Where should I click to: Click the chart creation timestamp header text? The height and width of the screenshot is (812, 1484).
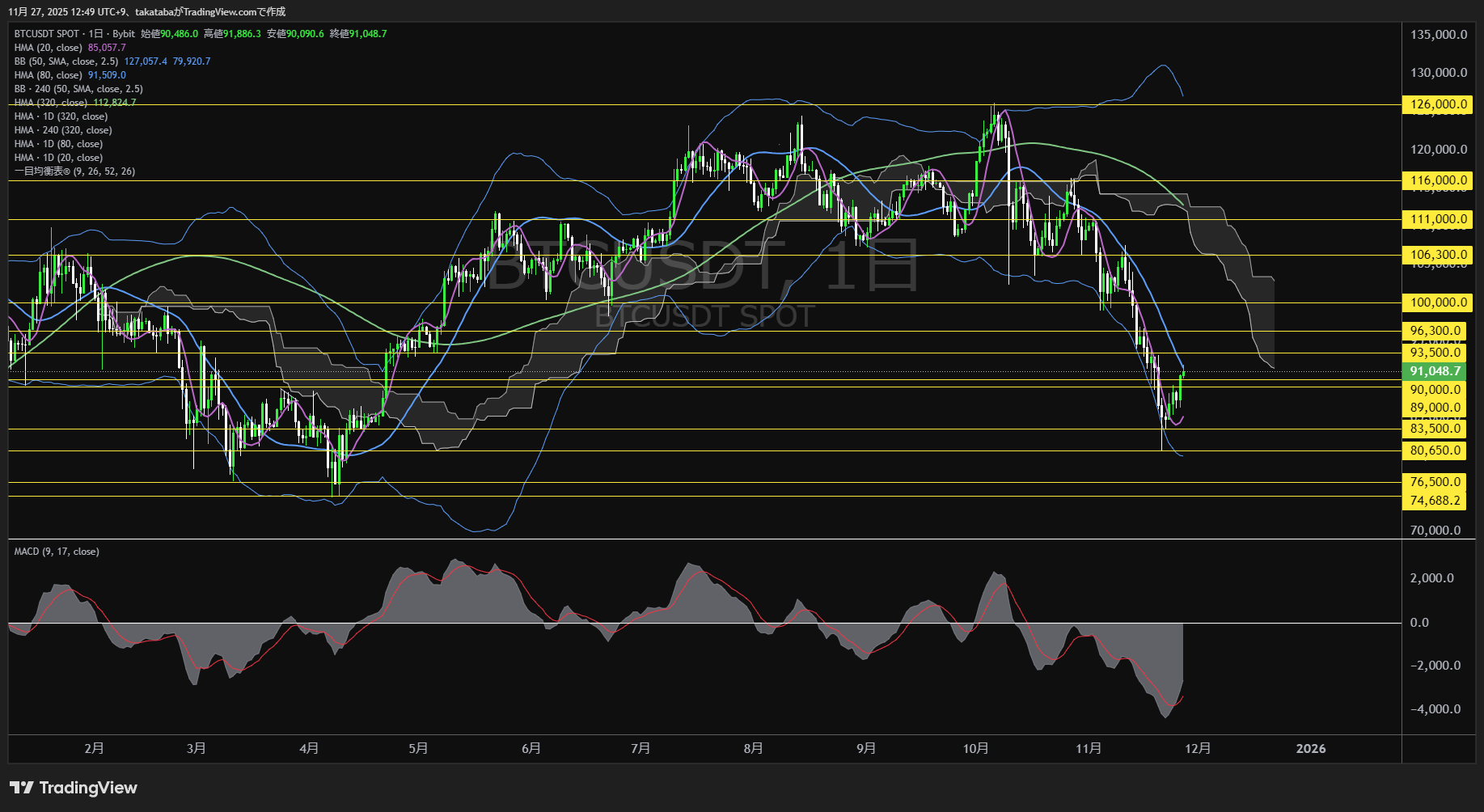[x=146, y=11]
